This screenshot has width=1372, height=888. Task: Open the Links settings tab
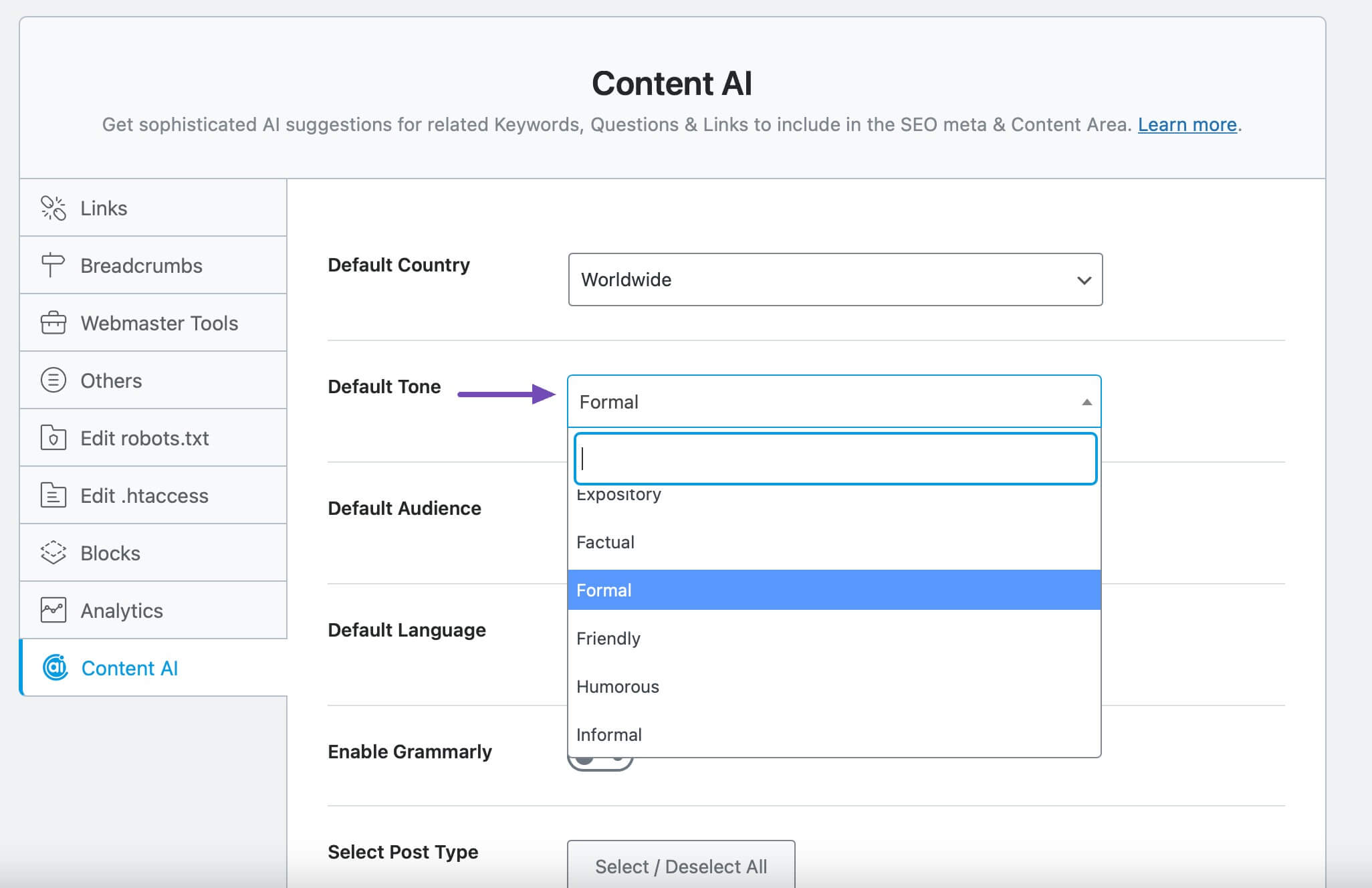[153, 208]
